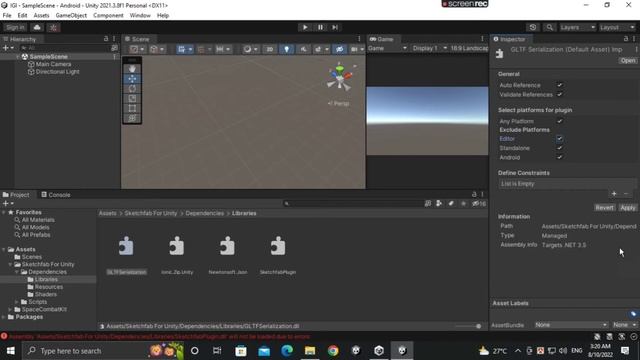Open the Undo History icon

click(533, 27)
